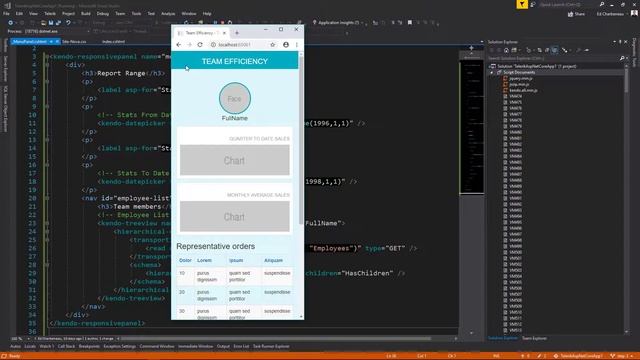The width and height of the screenshot is (640, 360).
Task: Open the Call Stack tab
Action: 66,347
